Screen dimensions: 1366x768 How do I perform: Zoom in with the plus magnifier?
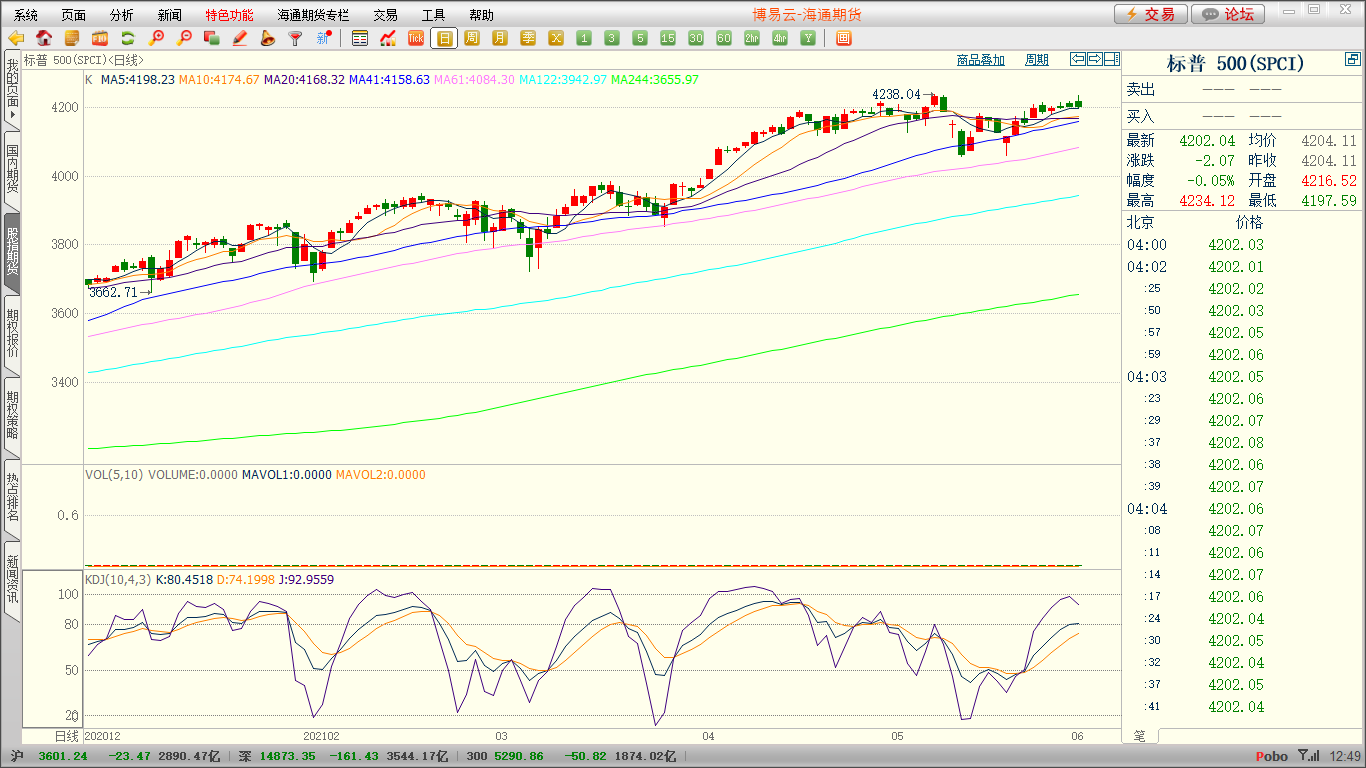[156, 38]
